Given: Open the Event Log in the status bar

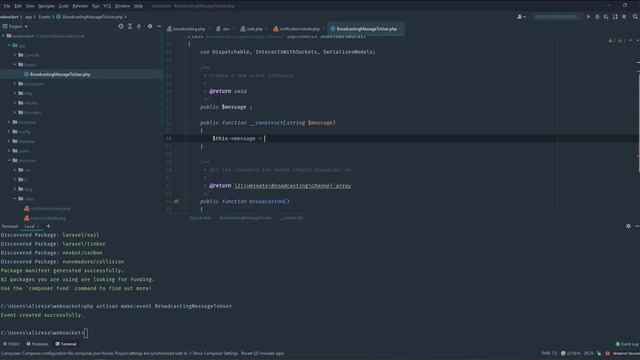Looking at the screenshot, I should point(627,344).
